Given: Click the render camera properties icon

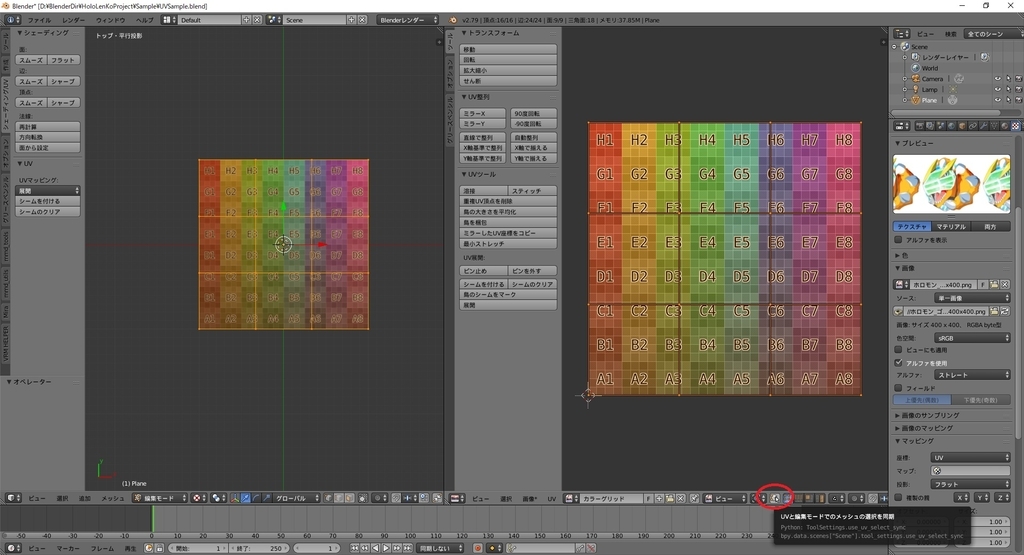Looking at the screenshot, I should pos(920,126).
